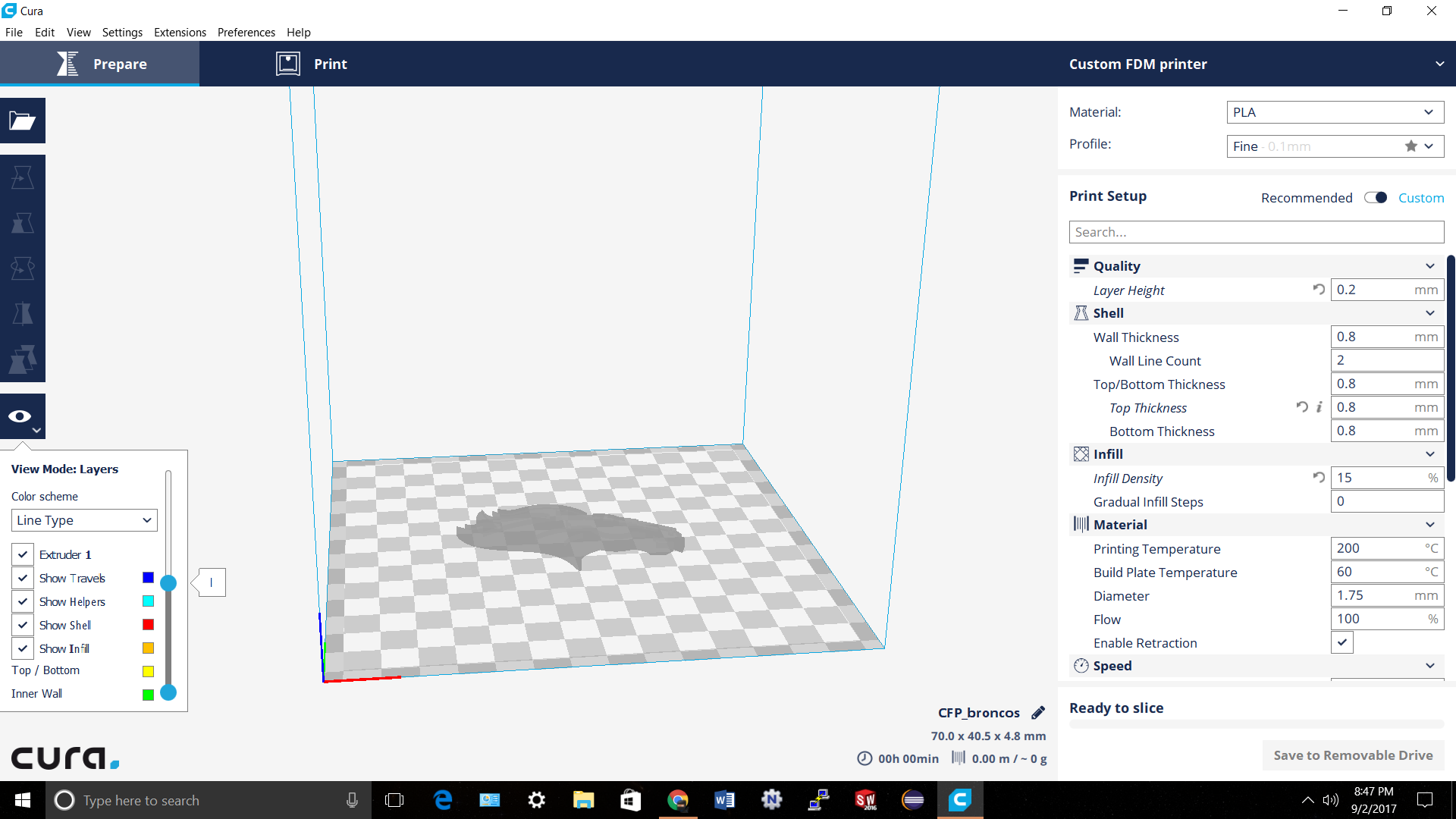The width and height of the screenshot is (1456, 819).
Task: Switch to the Print tab
Action: click(x=312, y=64)
